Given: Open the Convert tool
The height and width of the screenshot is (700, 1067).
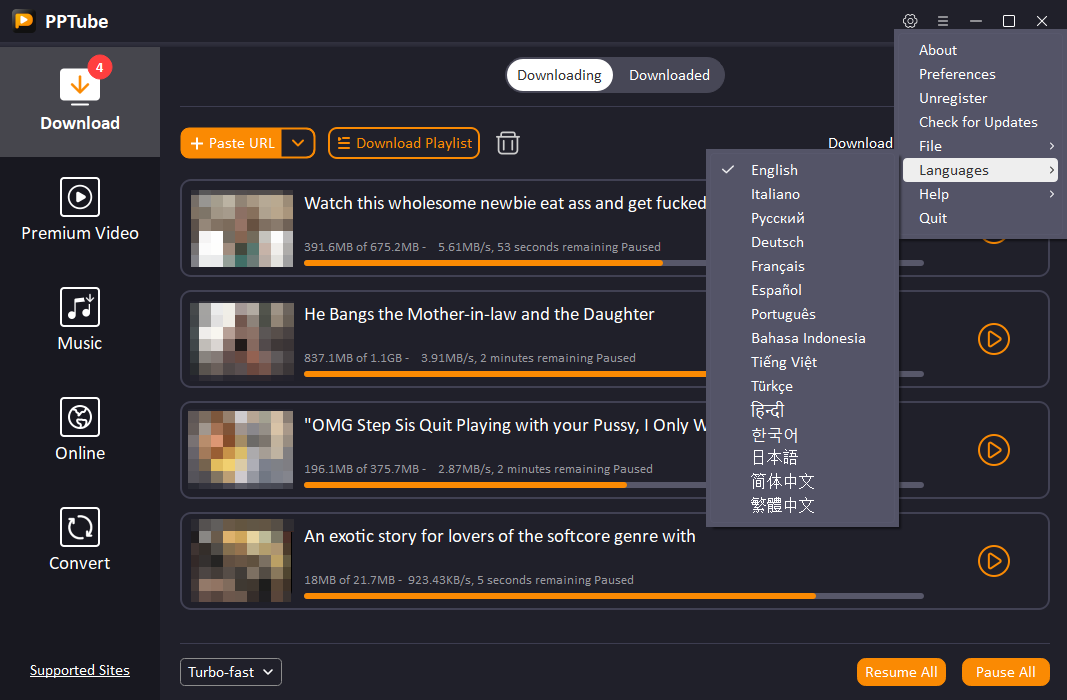Looking at the screenshot, I should coord(79,540).
